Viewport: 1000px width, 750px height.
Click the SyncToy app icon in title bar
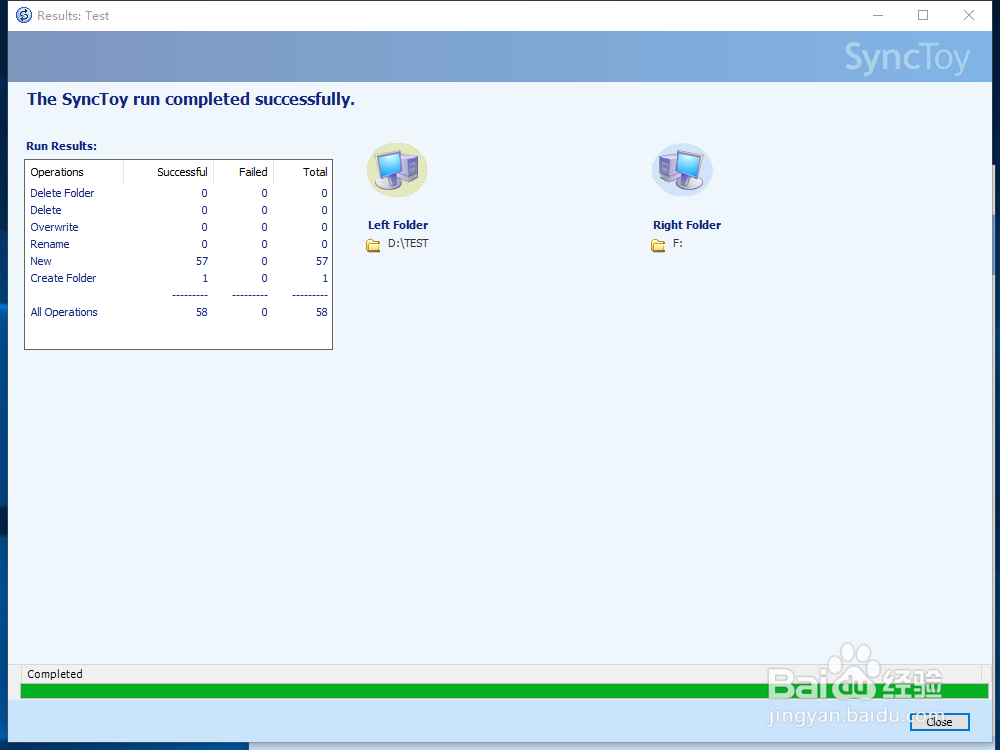(24, 15)
